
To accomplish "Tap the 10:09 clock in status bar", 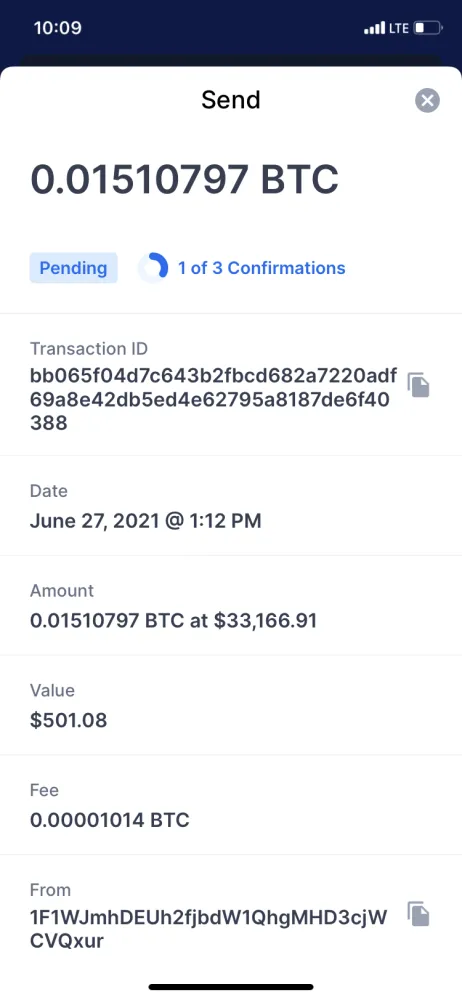I will [x=57, y=28].
